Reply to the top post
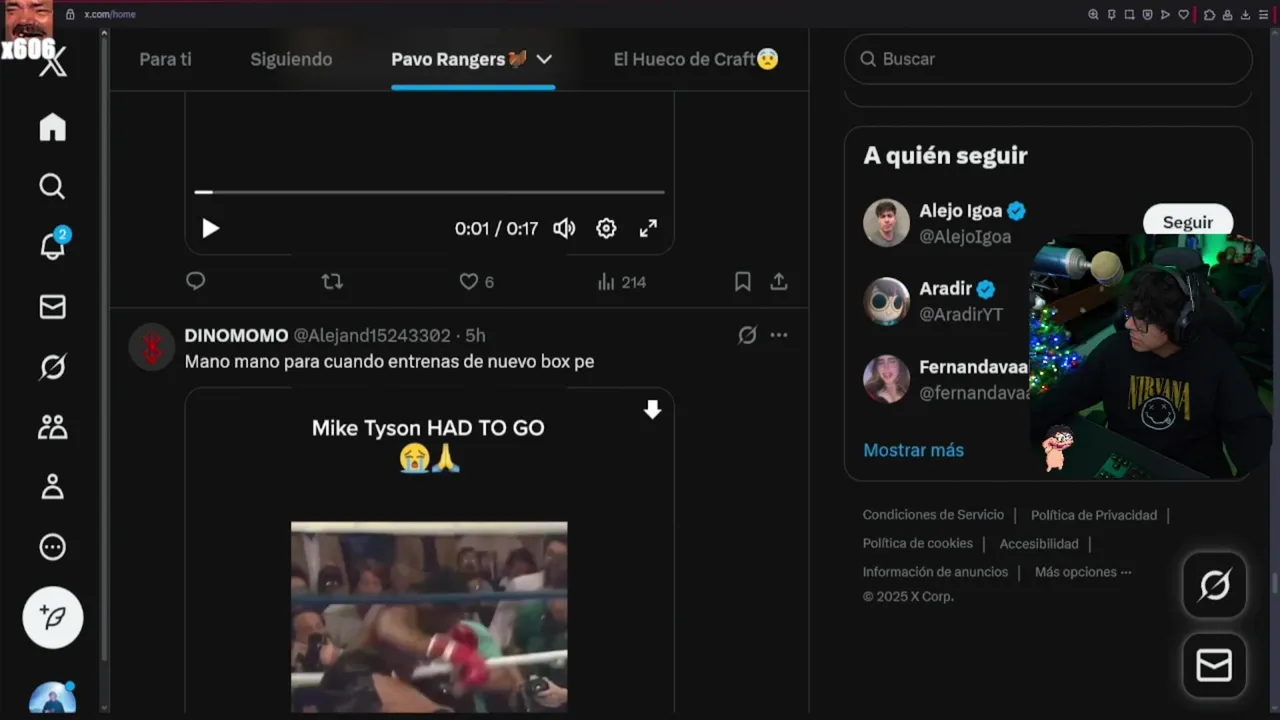Viewport: 1280px width, 720px height. 196,281
